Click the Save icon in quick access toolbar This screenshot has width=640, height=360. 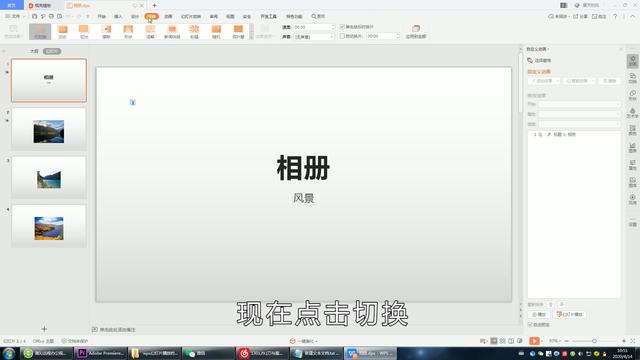coord(35,16)
